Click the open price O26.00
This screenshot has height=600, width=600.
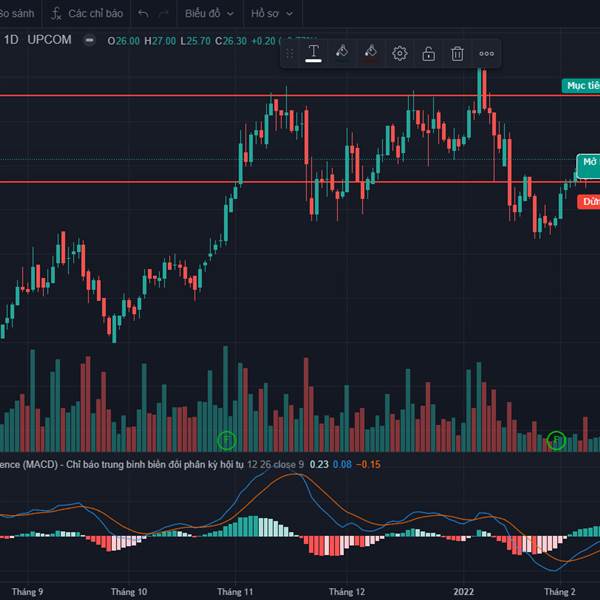pyautogui.click(x=123, y=41)
